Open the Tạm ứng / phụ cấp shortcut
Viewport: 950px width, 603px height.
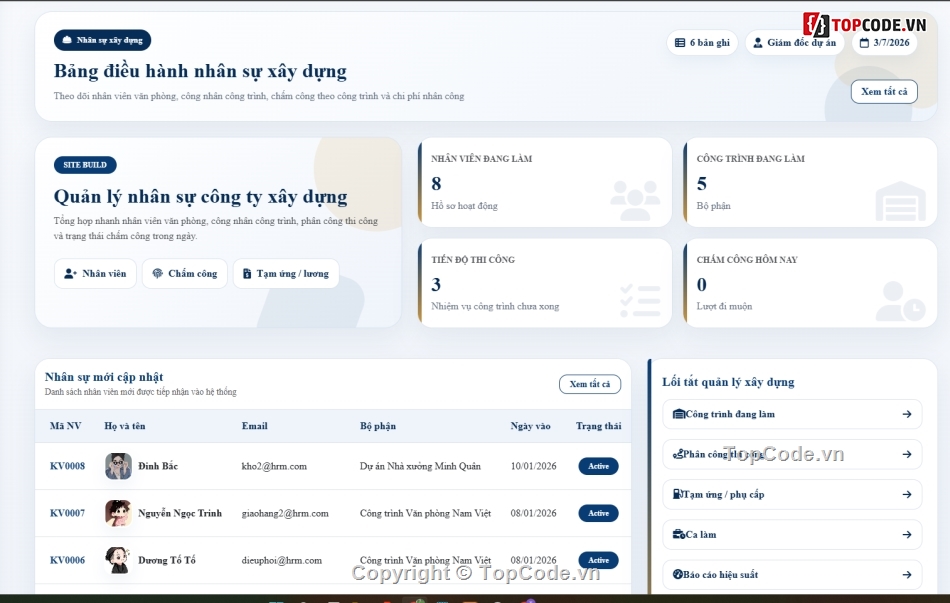click(x=792, y=495)
